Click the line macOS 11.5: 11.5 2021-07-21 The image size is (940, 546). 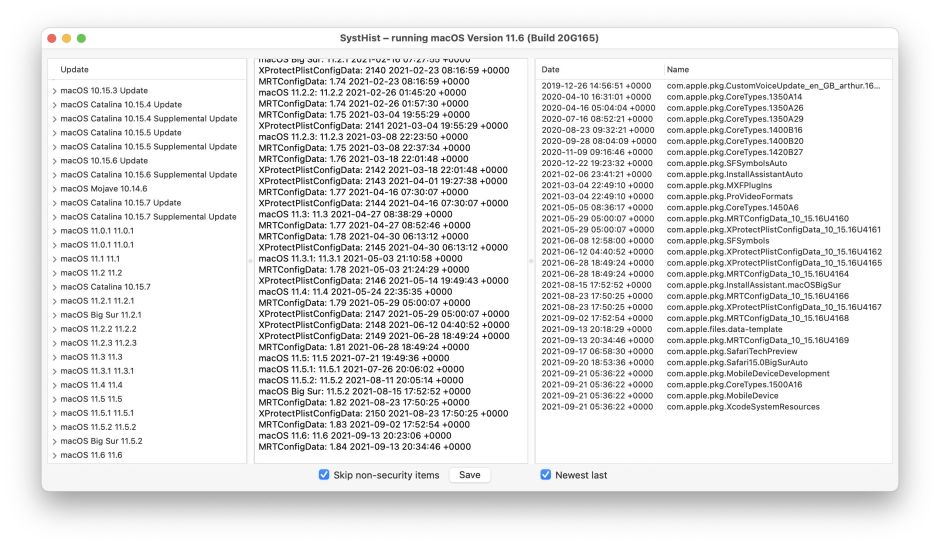pos(354,358)
